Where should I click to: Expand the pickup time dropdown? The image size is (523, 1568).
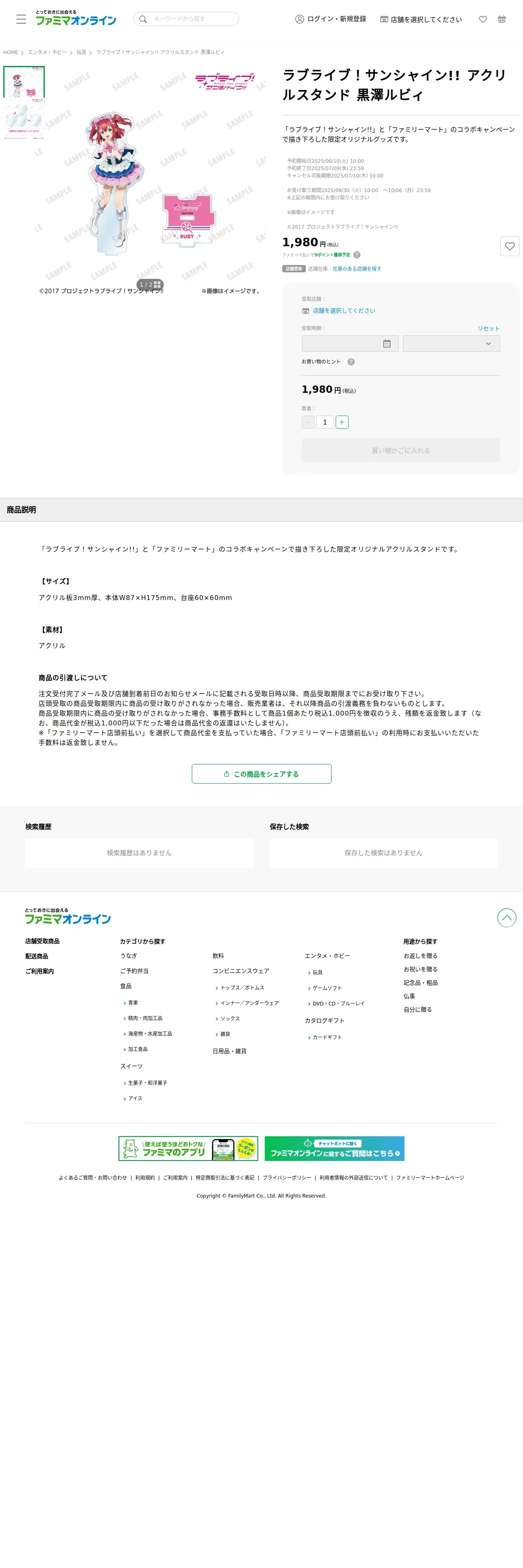tap(451, 343)
